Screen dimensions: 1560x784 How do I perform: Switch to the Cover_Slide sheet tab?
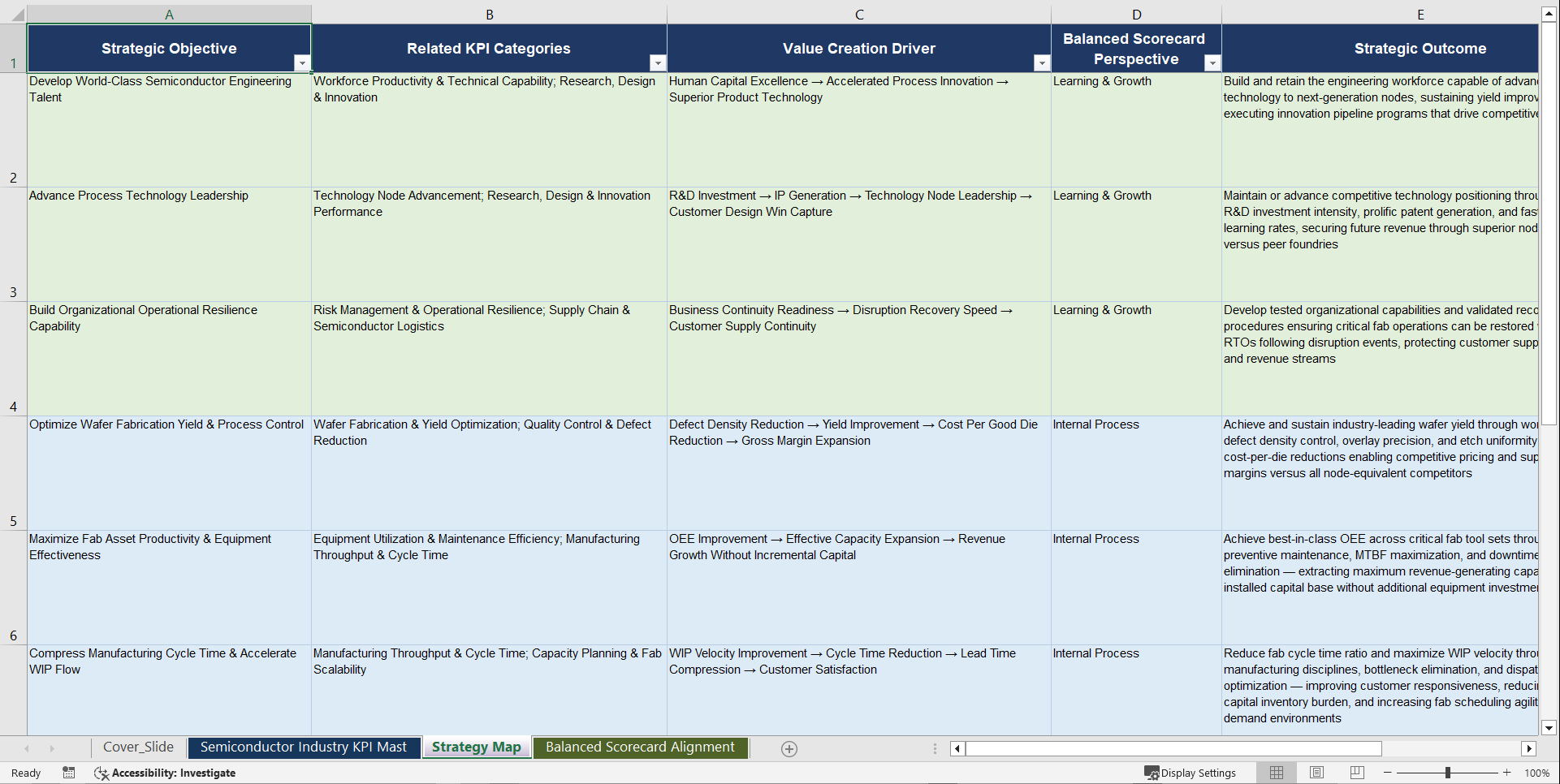click(138, 747)
